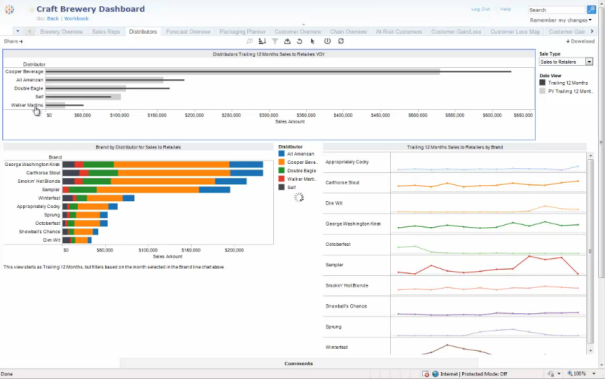Select All American legend color swatch

281,154
